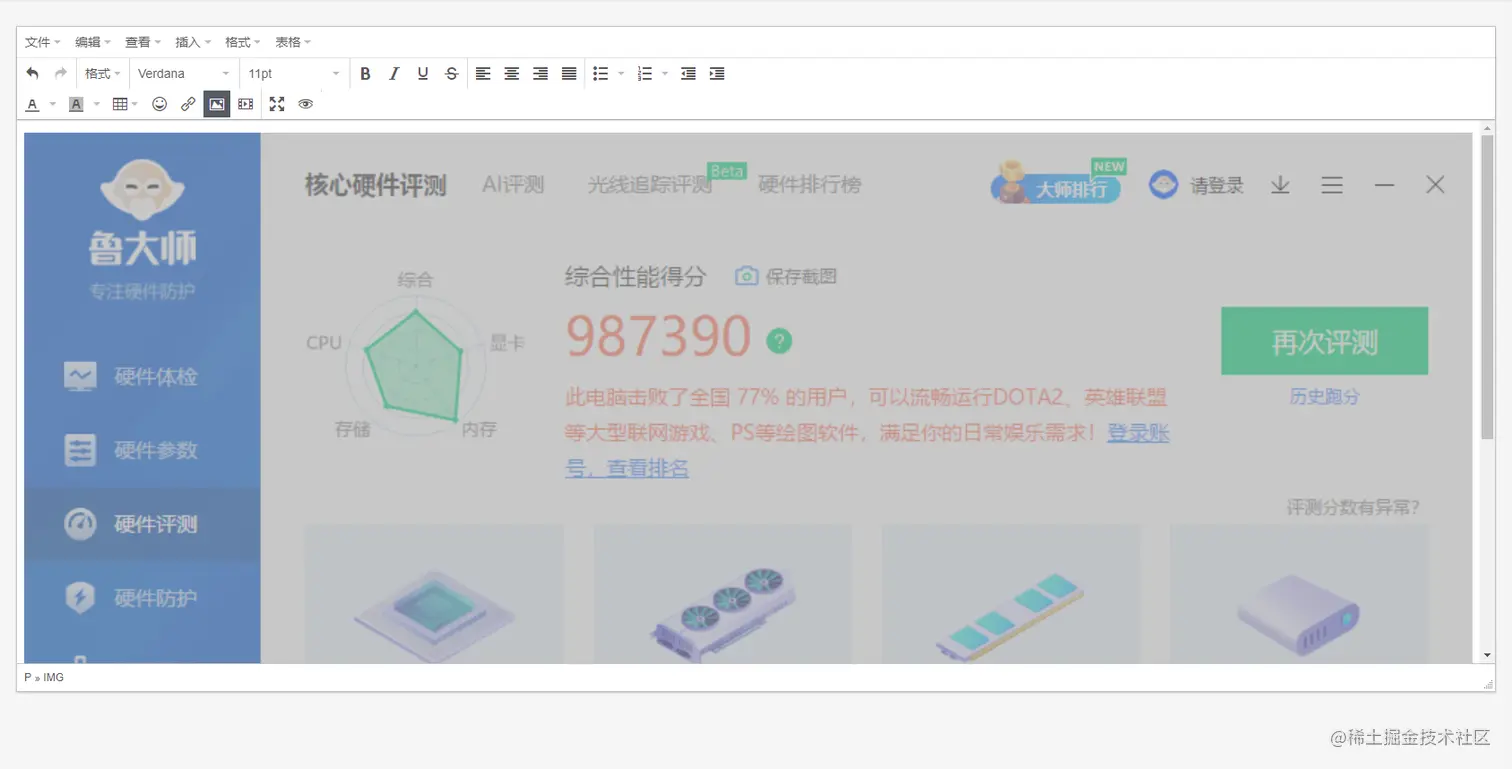1512x769 pixels.
Task: Apply background highlight color
Action: tap(76, 104)
